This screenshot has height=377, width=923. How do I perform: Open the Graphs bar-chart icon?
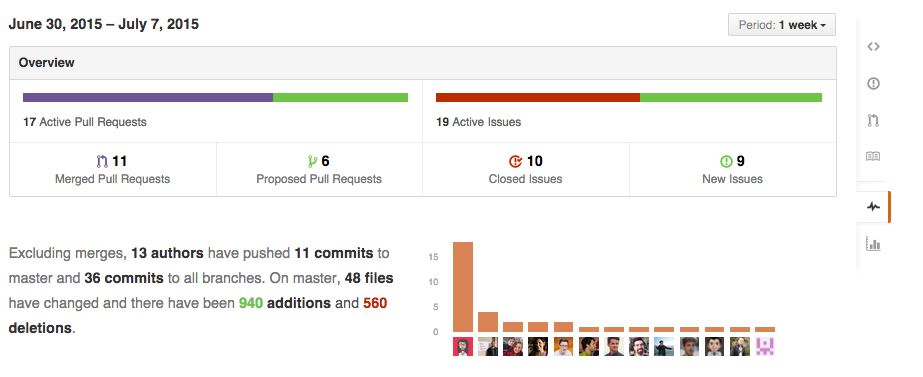873,243
